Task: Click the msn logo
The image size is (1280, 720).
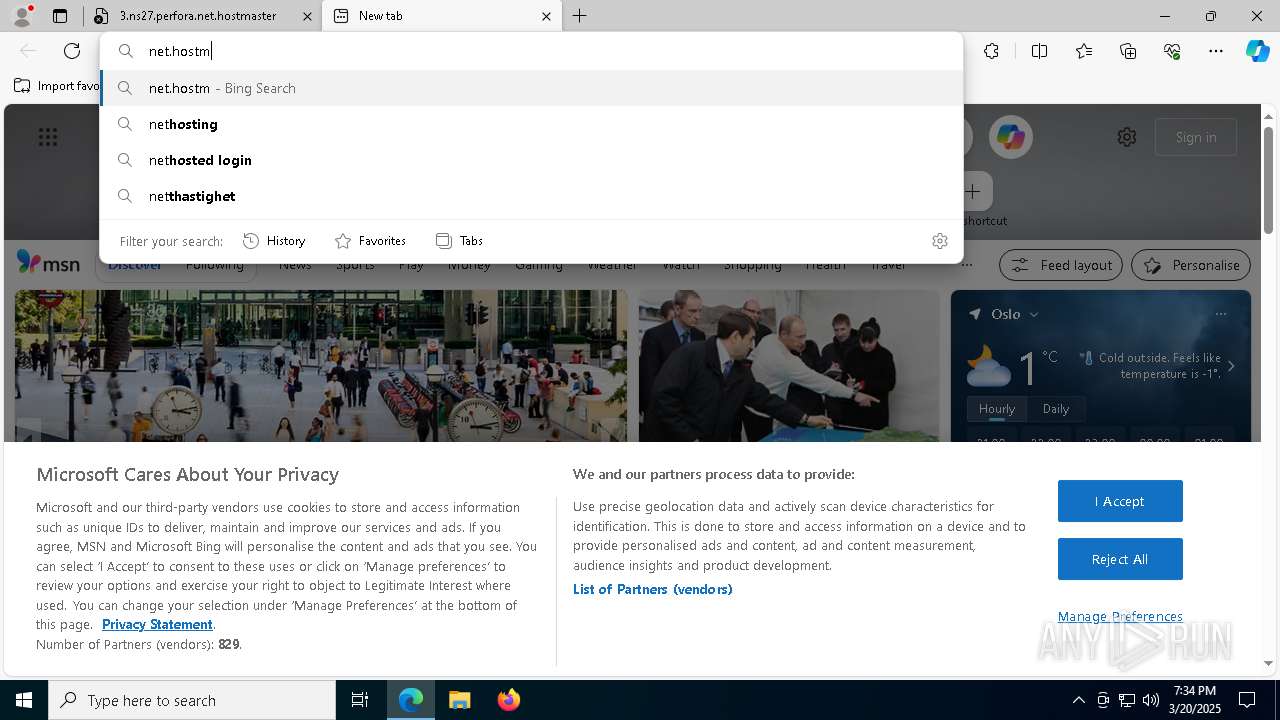Action: (48, 263)
